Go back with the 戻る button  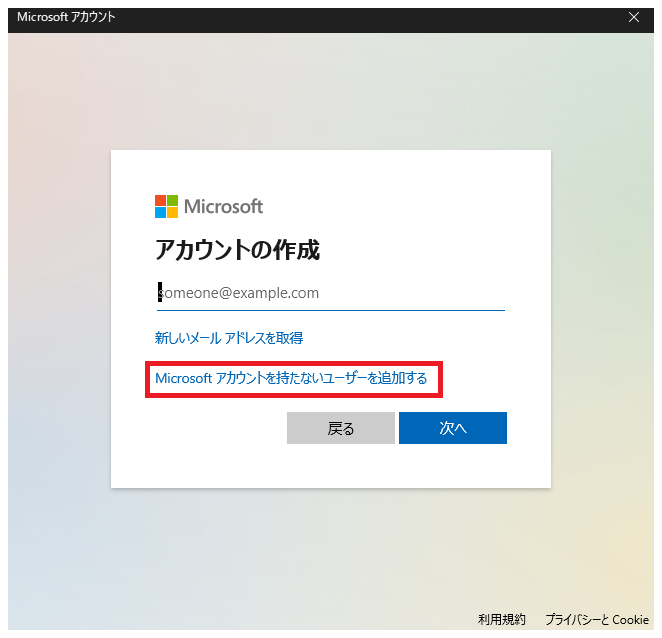pyautogui.click(x=341, y=428)
